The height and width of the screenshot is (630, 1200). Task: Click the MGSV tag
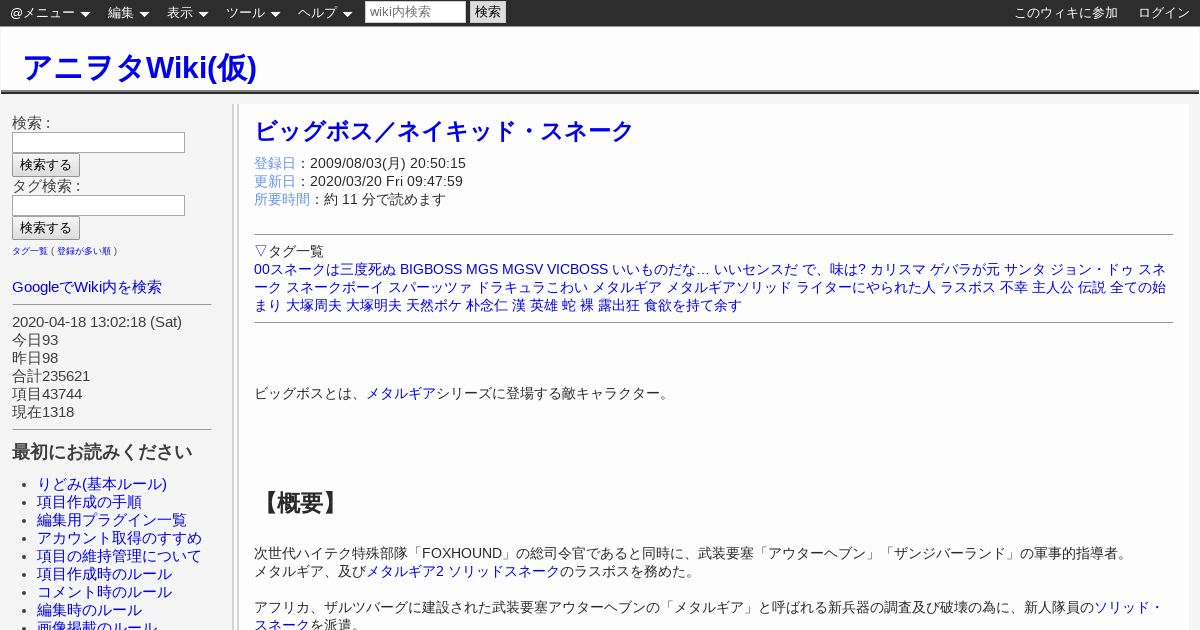pos(522,269)
